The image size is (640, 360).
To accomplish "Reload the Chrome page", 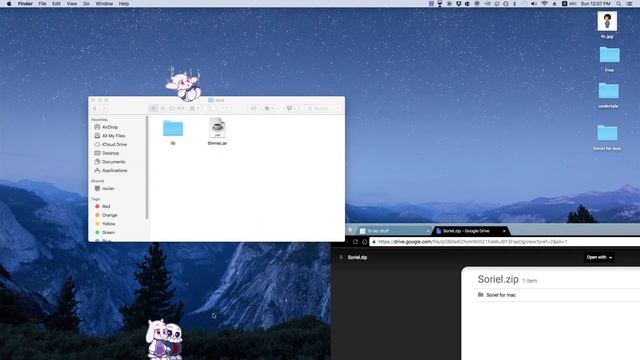I will point(355,242).
